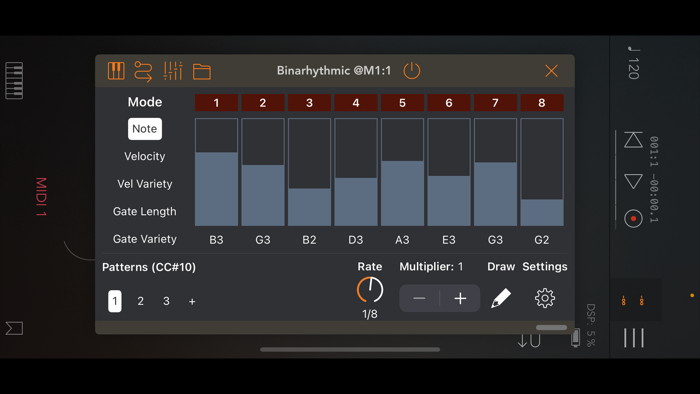The image size is (700, 394).
Task: Toggle step 1 header button
Action: [x=217, y=103]
